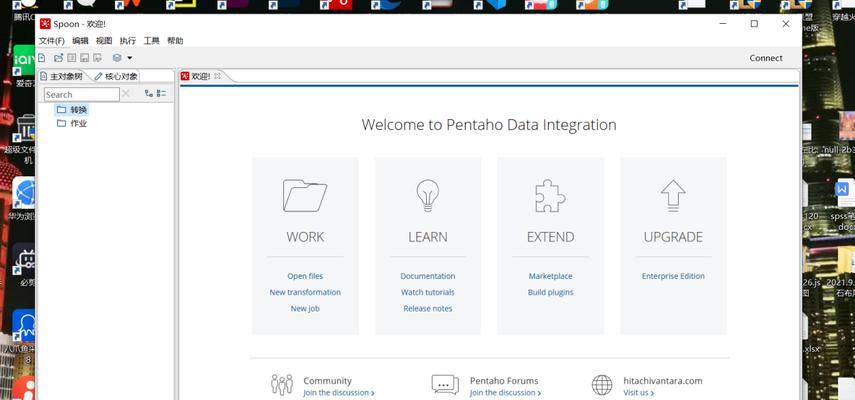Screen dimensions: 855x400
Task: Switch to the 主对象树 tab
Action: (61, 76)
